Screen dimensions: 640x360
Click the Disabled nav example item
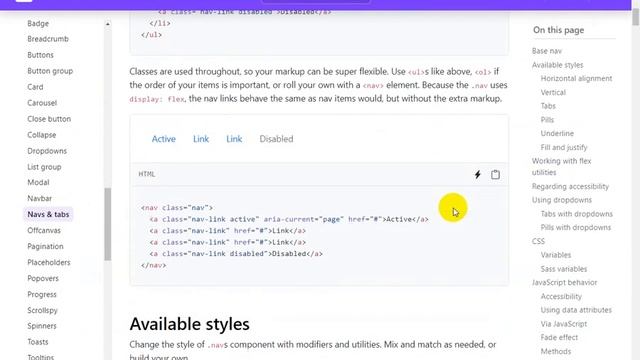point(276,139)
